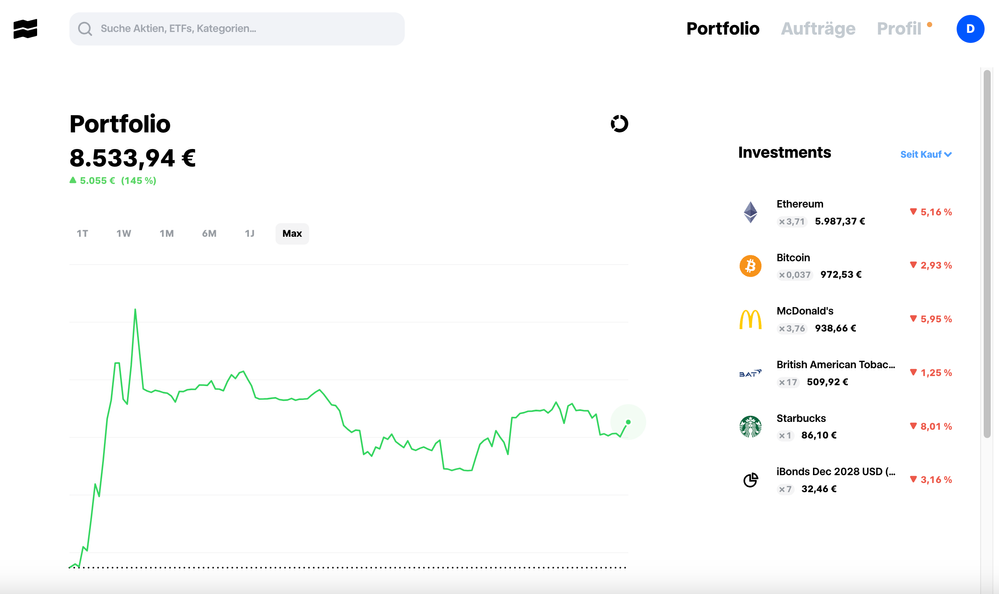Image resolution: width=999 pixels, height=594 pixels.
Task: Click the orange Bitcoin icon
Action: point(751,266)
